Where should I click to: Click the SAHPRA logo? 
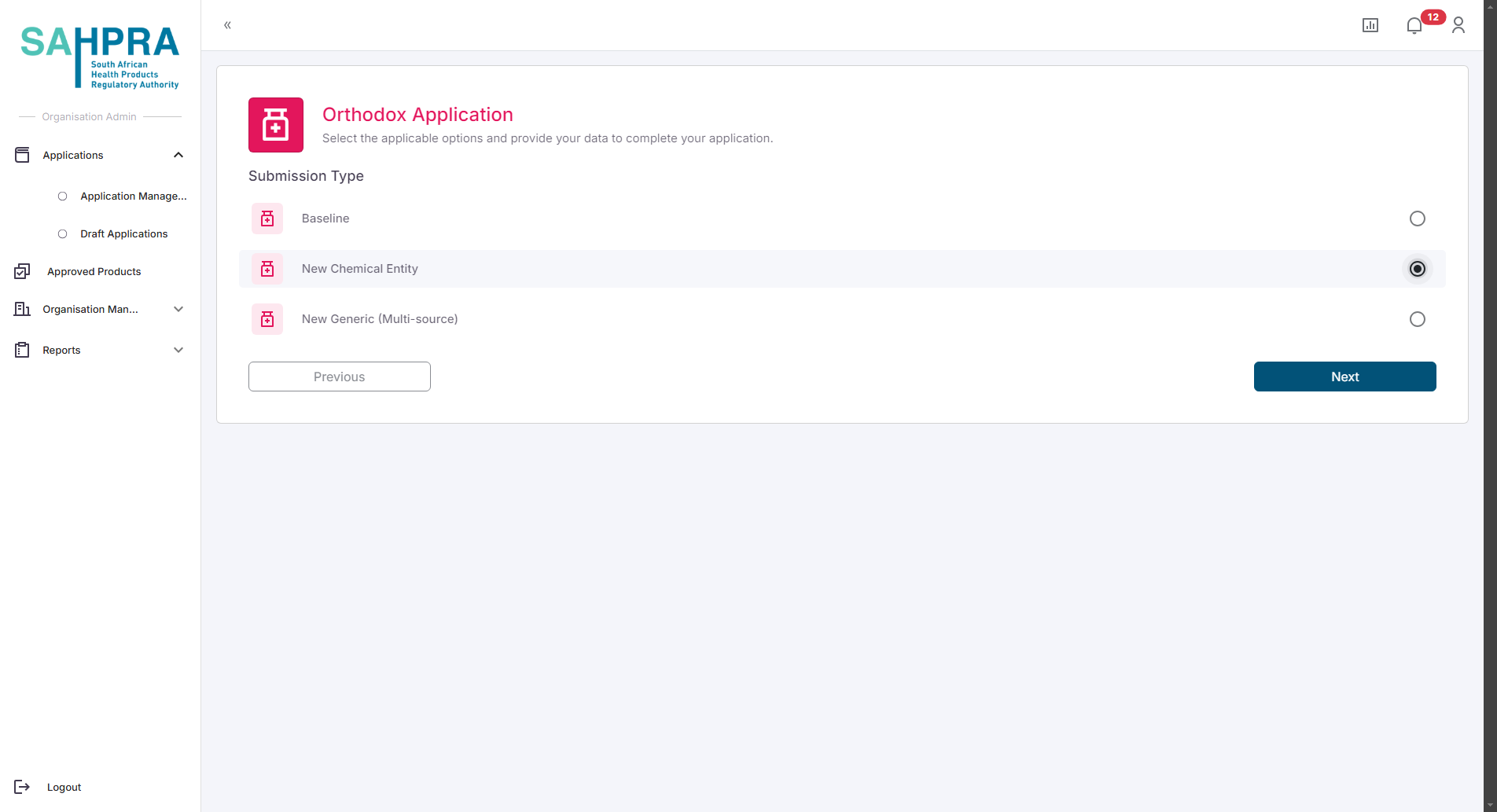[100, 57]
